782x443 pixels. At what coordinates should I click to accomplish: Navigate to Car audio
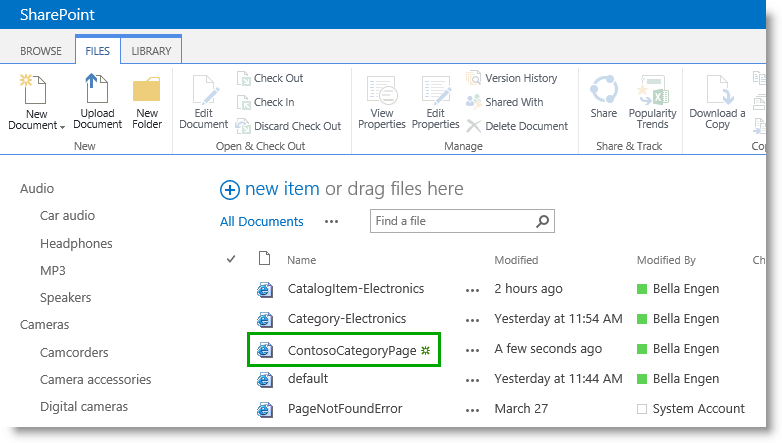click(67, 216)
